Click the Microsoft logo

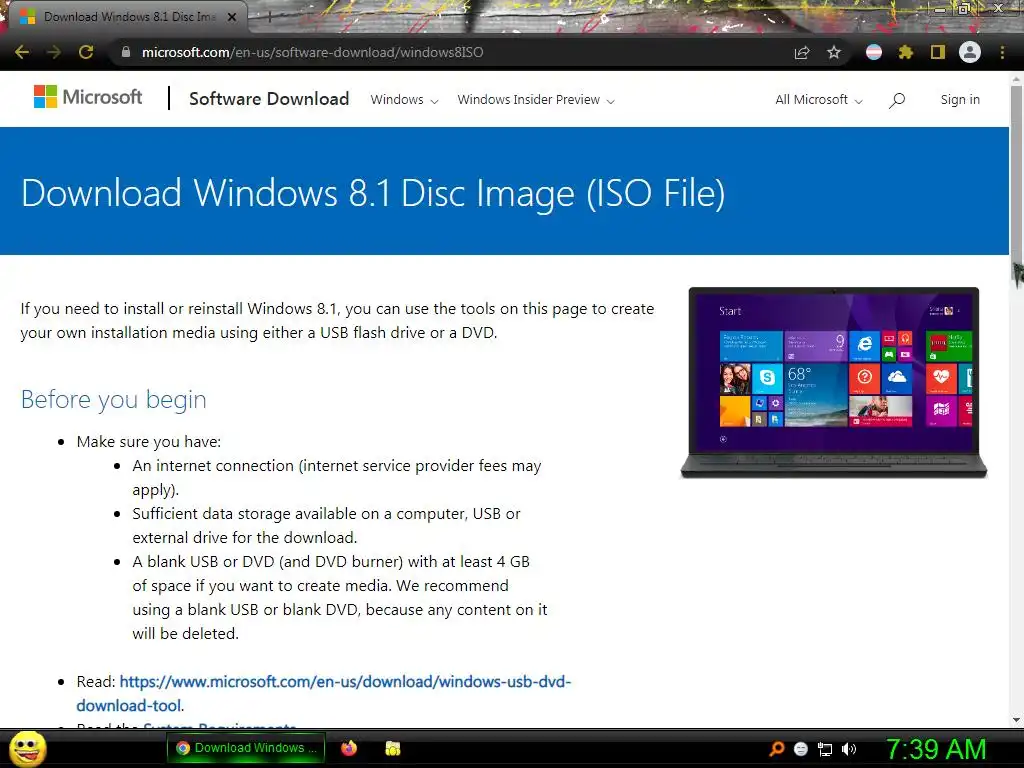click(x=88, y=97)
